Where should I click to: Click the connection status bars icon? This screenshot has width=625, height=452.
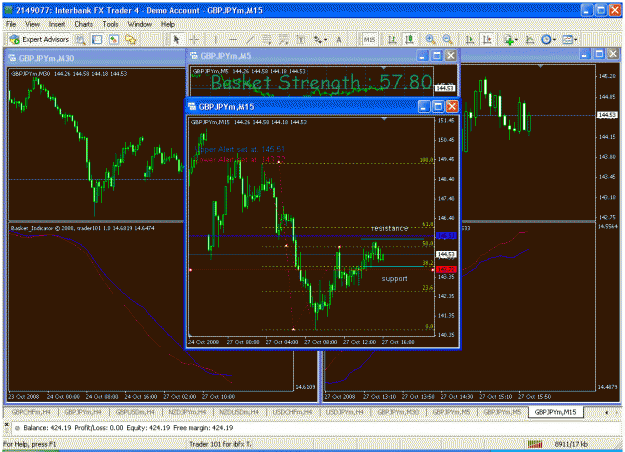pos(535,444)
